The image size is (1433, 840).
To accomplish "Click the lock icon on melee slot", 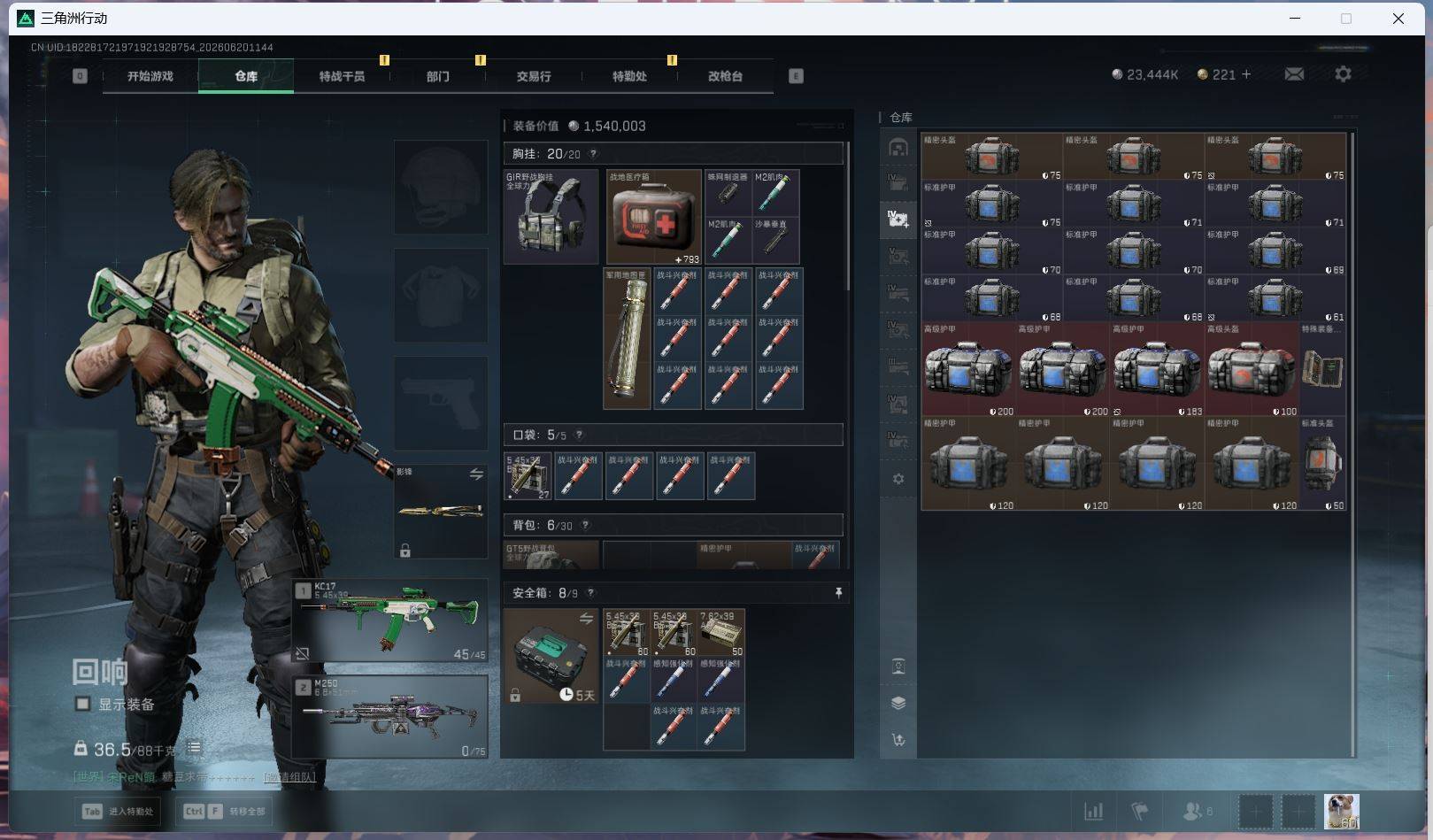I will tap(405, 551).
